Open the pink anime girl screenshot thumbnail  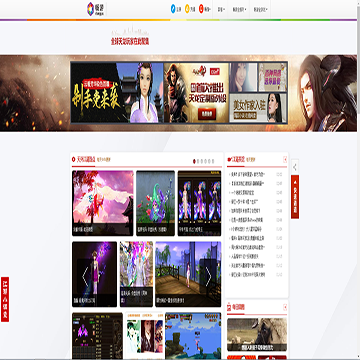(103, 203)
